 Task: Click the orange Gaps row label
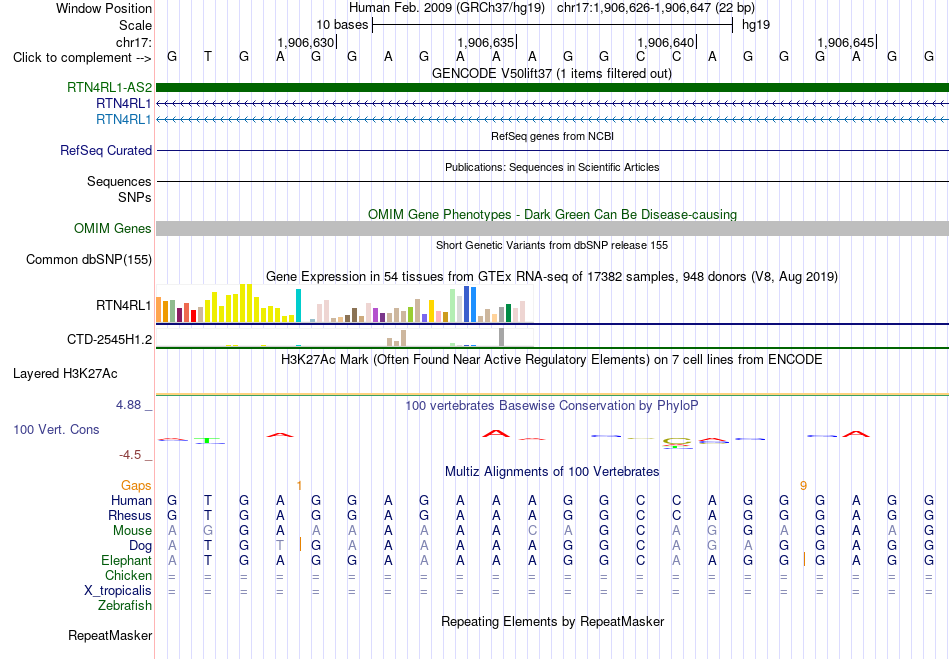coord(136,485)
